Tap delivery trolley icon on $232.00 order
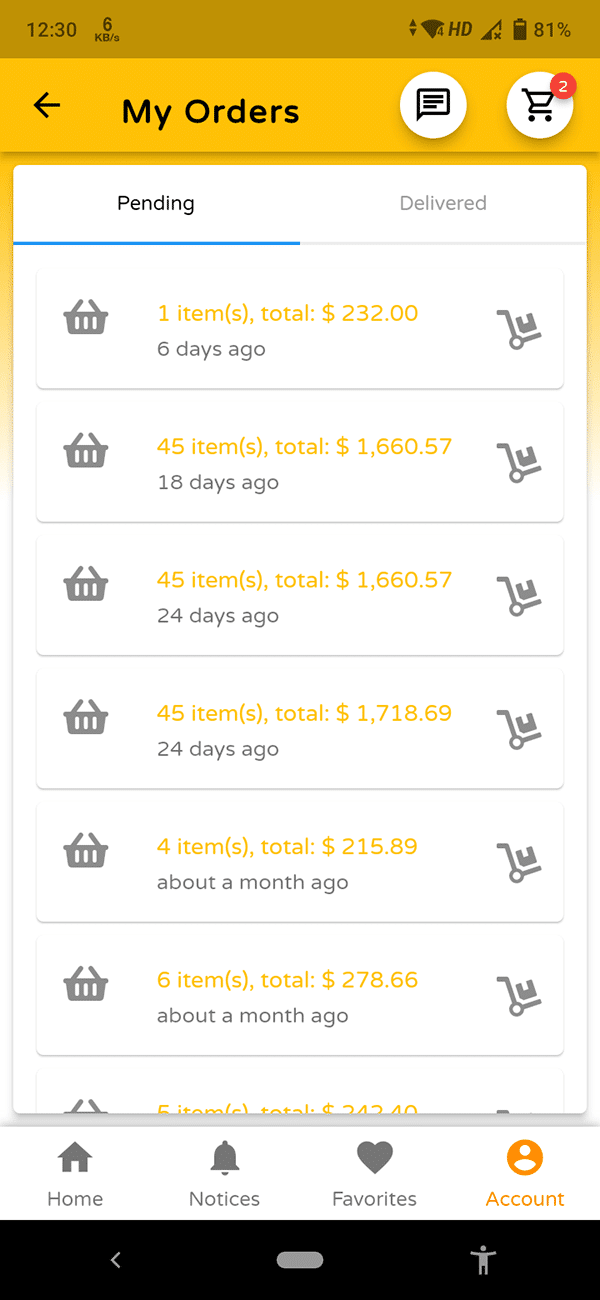The height and width of the screenshot is (1300, 600). (x=518, y=329)
